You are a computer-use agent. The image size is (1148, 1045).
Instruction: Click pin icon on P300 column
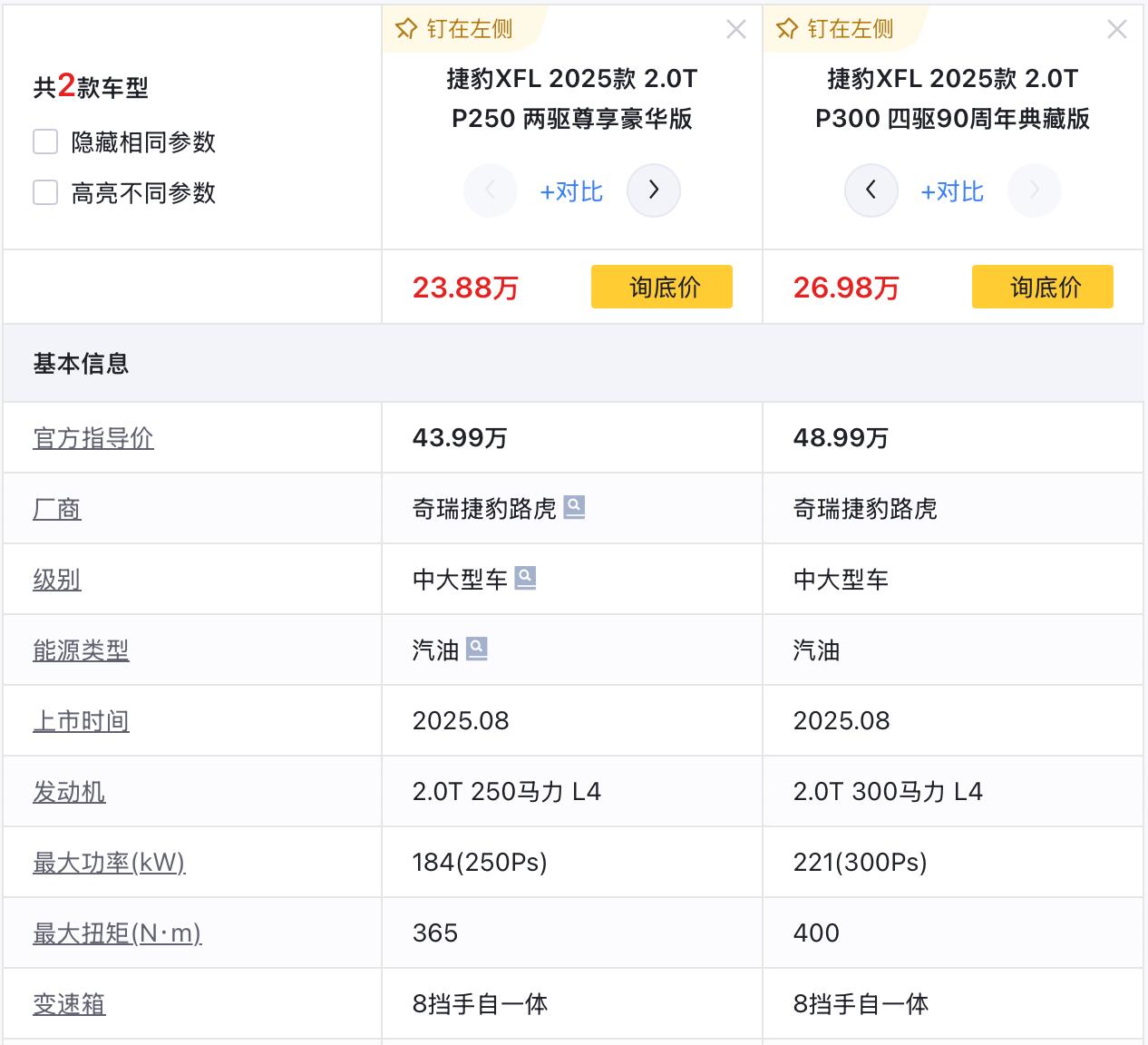point(787,29)
